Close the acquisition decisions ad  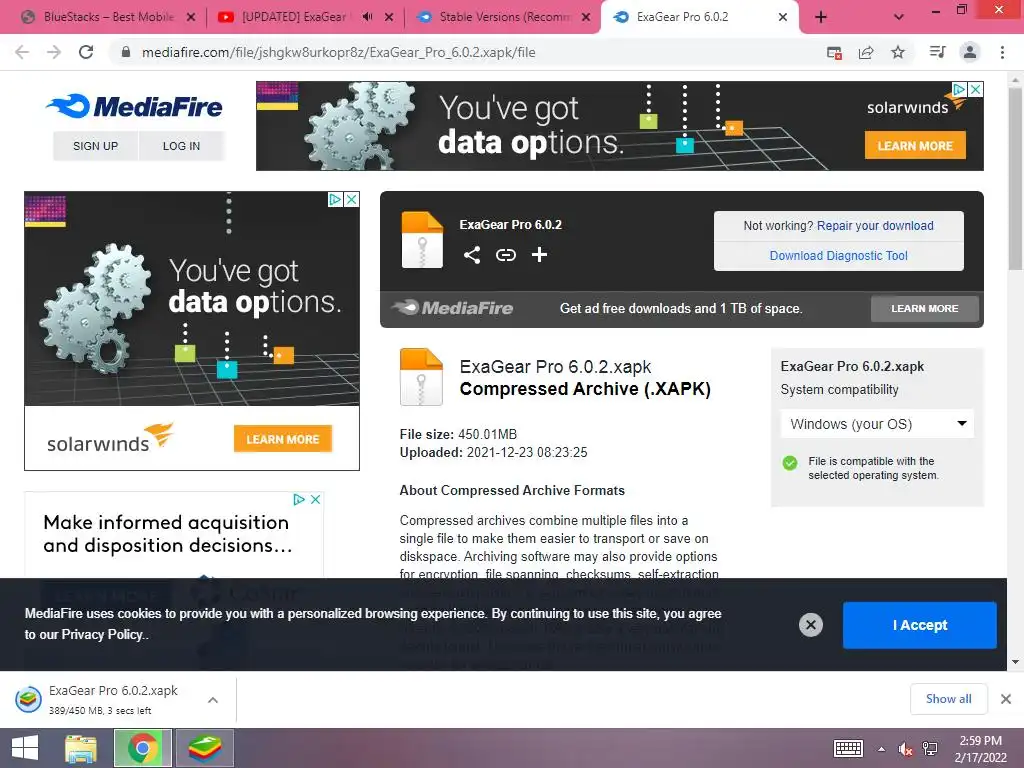315,500
